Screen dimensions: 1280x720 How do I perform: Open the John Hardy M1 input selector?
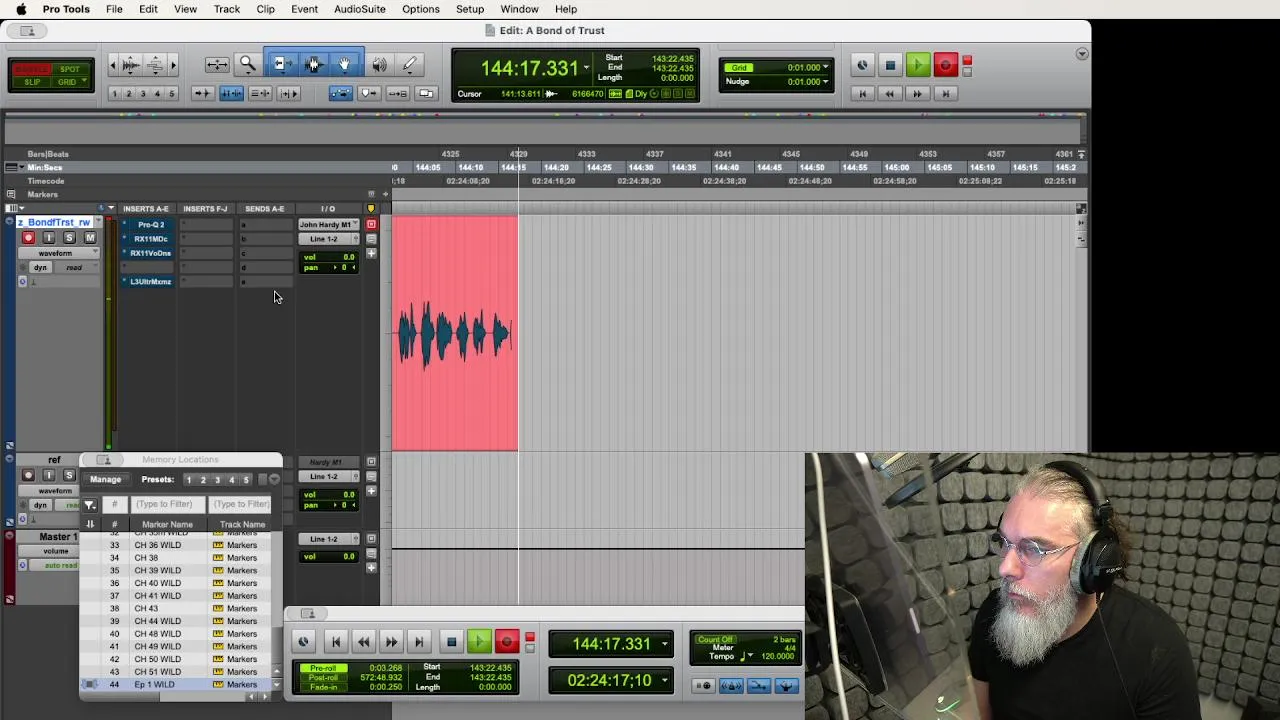(x=328, y=225)
